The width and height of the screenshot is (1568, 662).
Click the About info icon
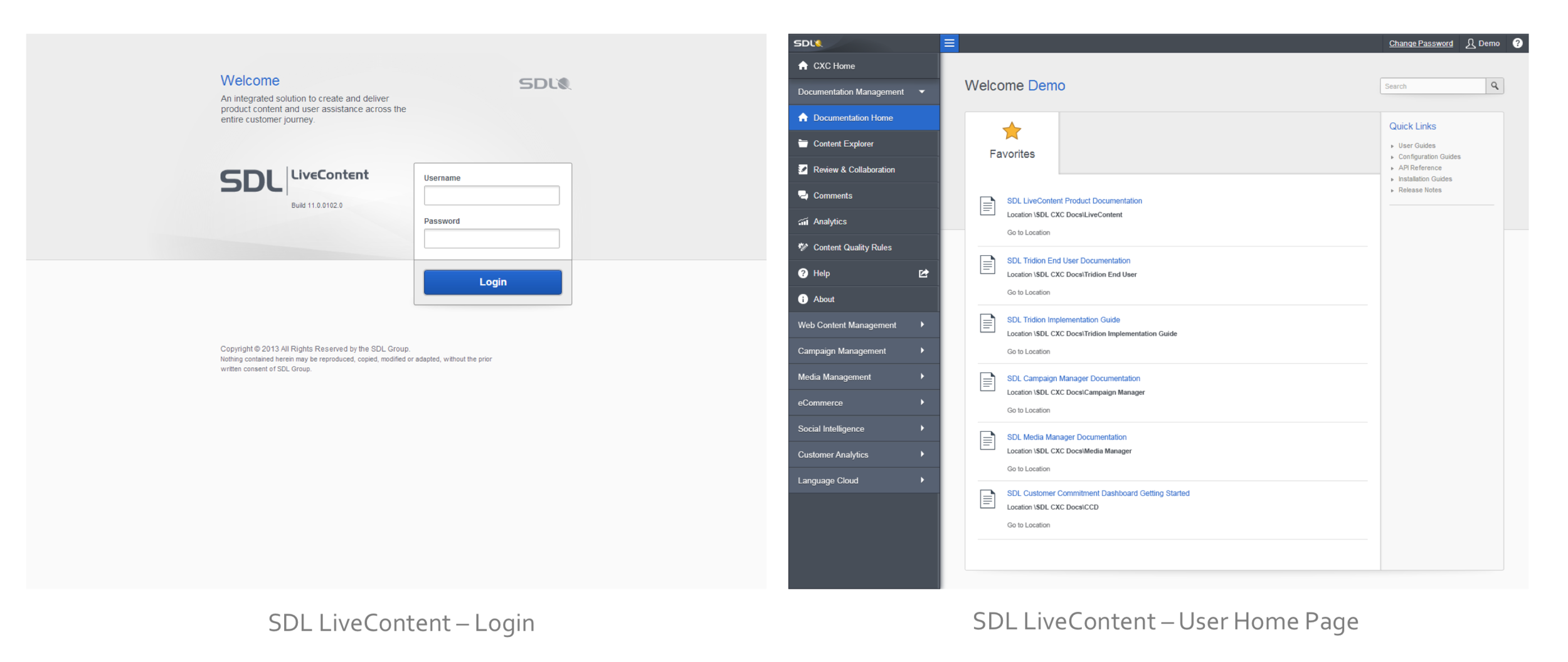point(802,299)
